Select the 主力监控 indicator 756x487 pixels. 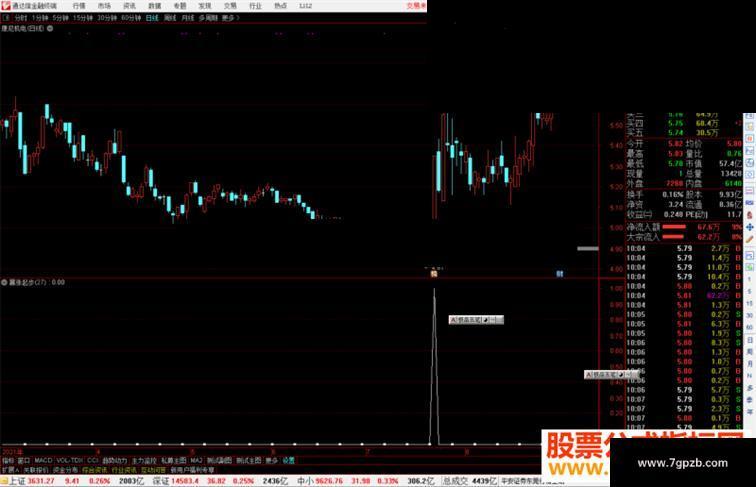click(x=144, y=460)
